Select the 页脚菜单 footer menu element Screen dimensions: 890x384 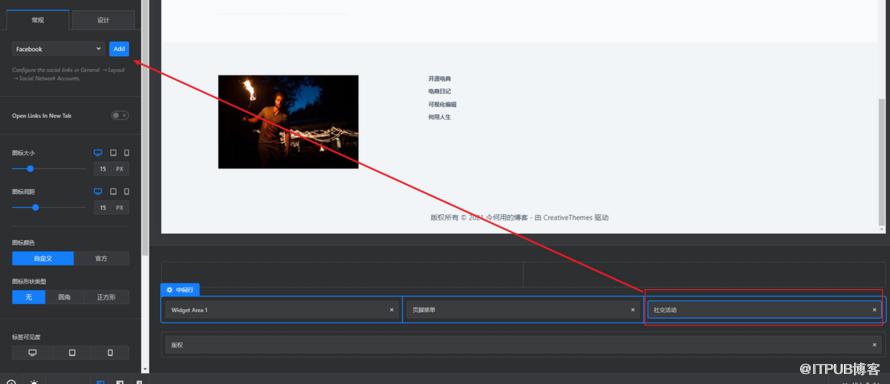pyautogui.click(x=522, y=310)
